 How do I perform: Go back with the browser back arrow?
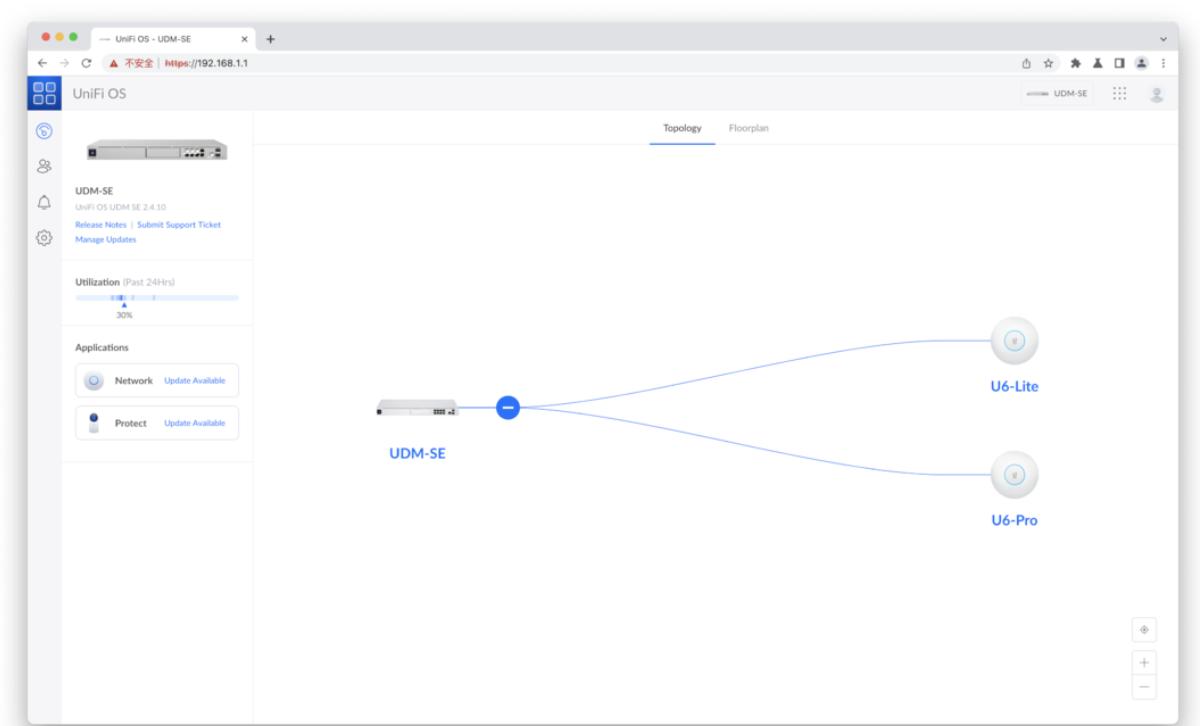[41, 63]
